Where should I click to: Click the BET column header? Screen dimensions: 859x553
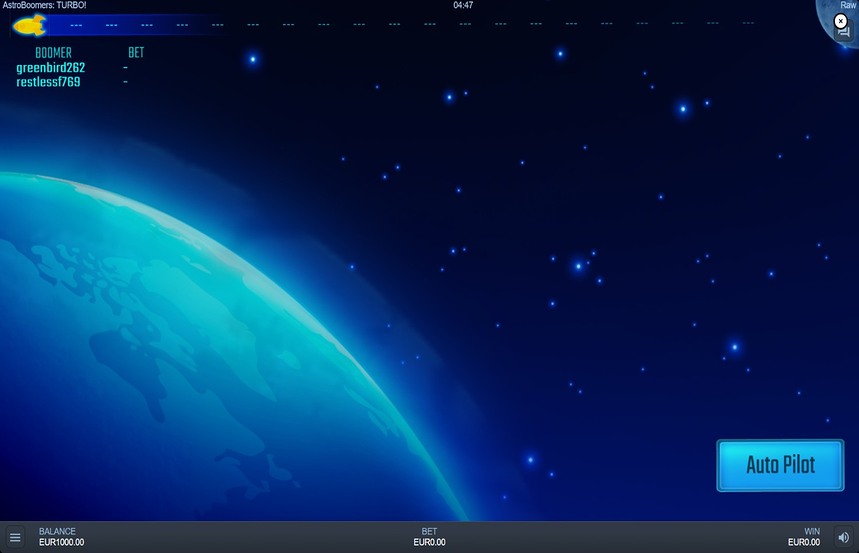(x=136, y=53)
